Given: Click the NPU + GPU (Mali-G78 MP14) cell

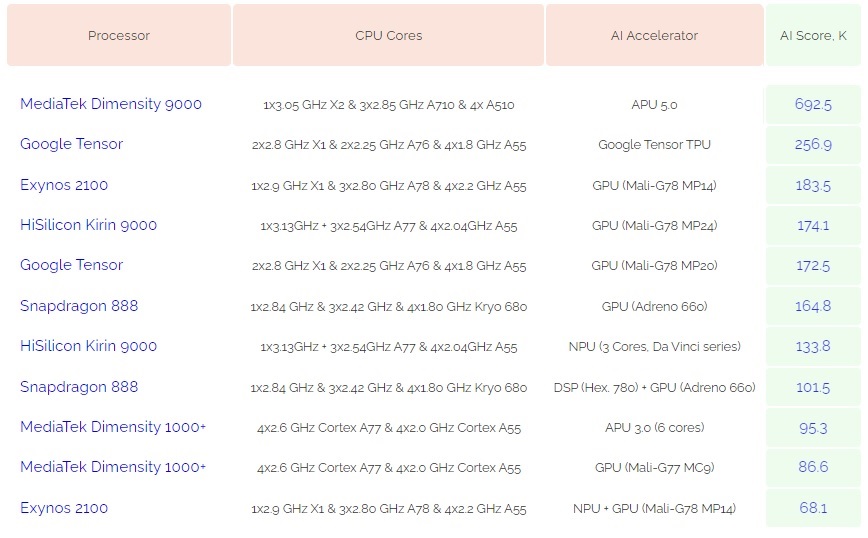Looking at the screenshot, I should pyautogui.click(x=654, y=508).
